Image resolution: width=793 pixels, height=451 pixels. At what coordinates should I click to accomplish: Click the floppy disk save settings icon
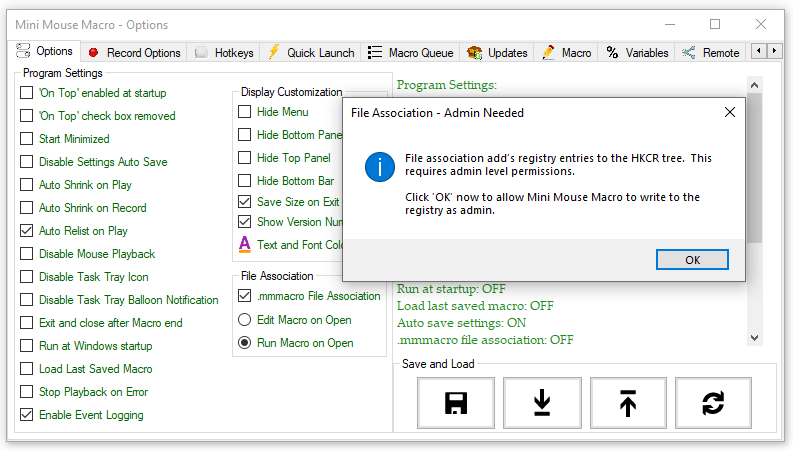456,403
